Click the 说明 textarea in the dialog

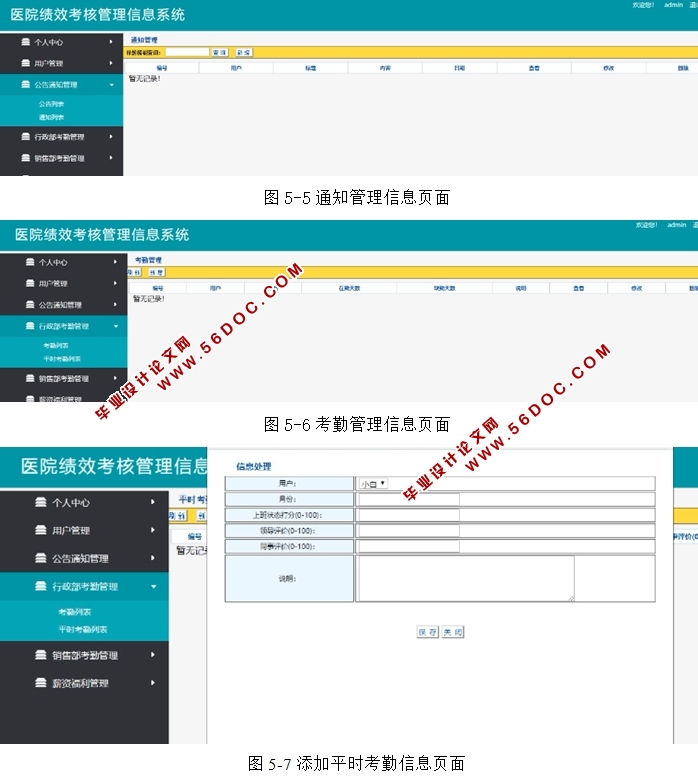click(465, 578)
